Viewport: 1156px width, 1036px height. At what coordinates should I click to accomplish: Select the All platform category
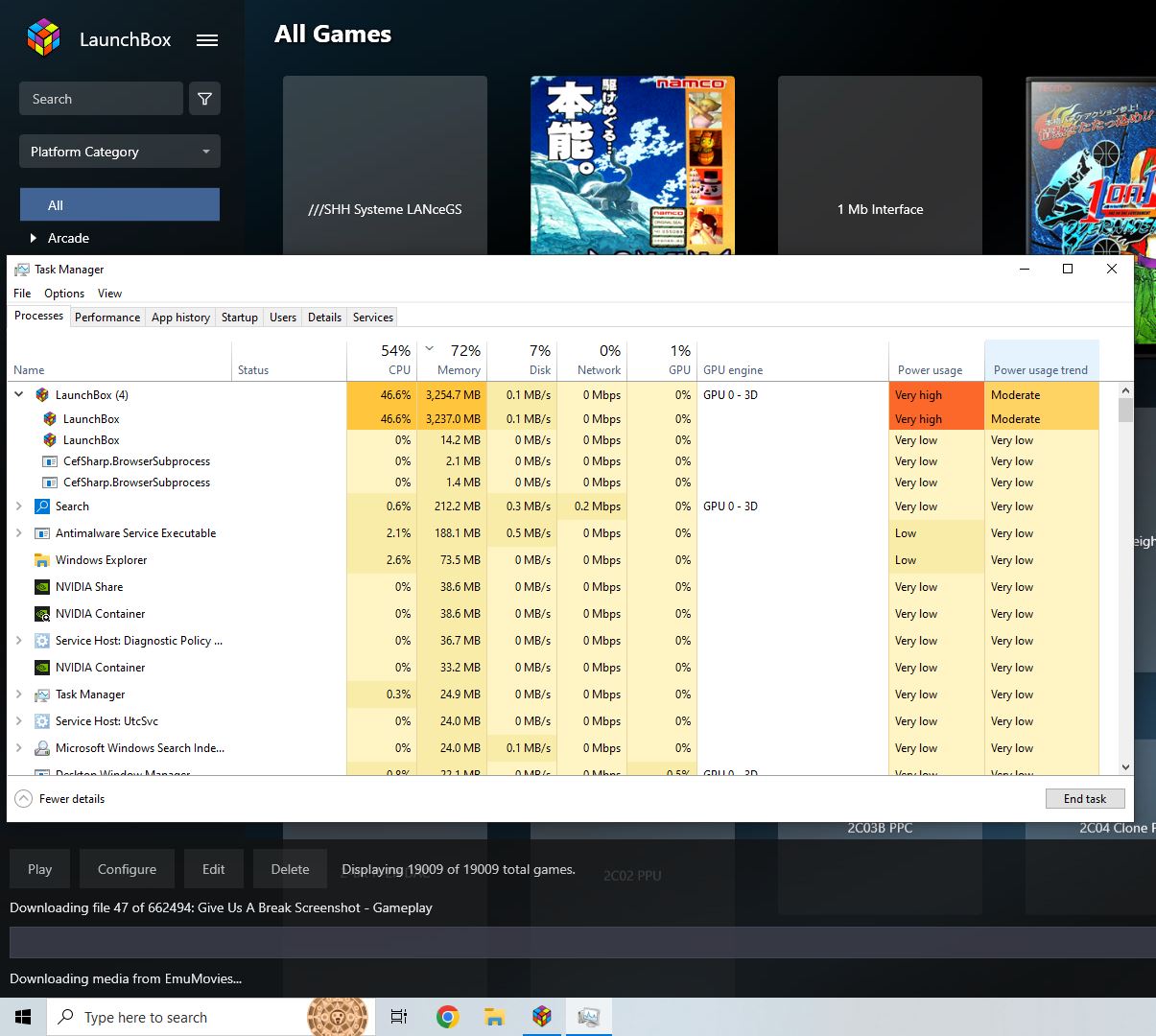(x=120, y=205)
